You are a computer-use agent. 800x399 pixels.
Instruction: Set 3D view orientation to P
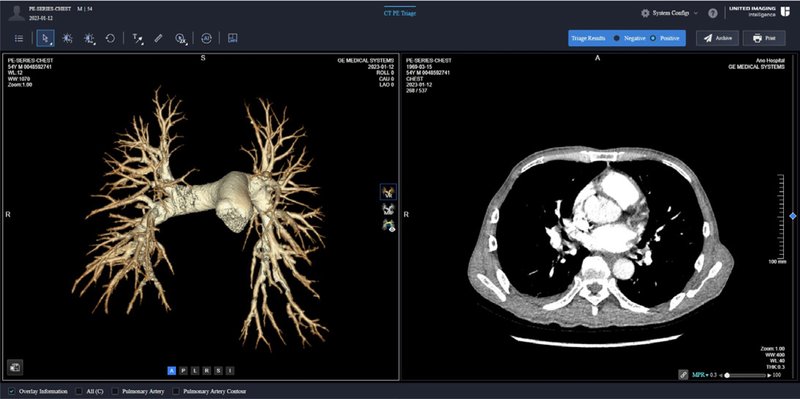click(183, 371)
